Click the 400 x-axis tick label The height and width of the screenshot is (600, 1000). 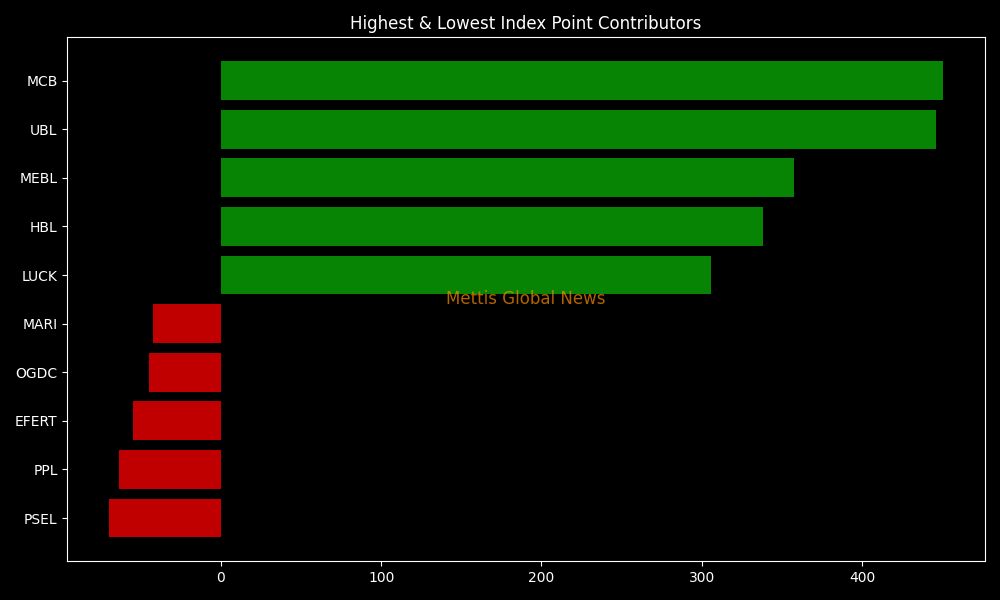click(862, 577)
